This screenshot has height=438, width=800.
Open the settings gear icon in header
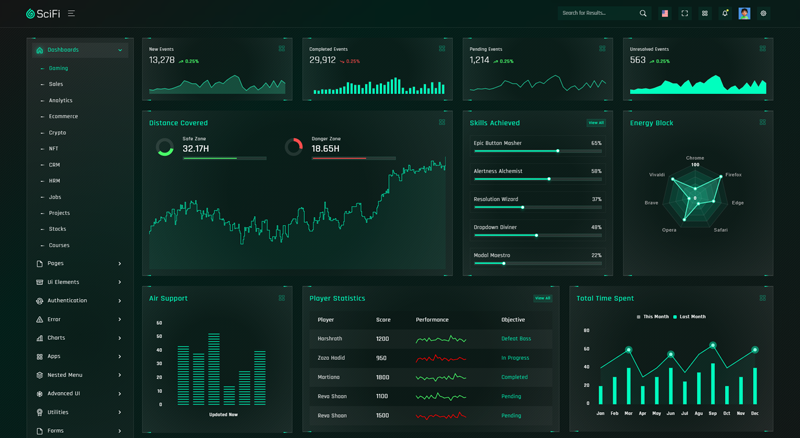(763, 13)
